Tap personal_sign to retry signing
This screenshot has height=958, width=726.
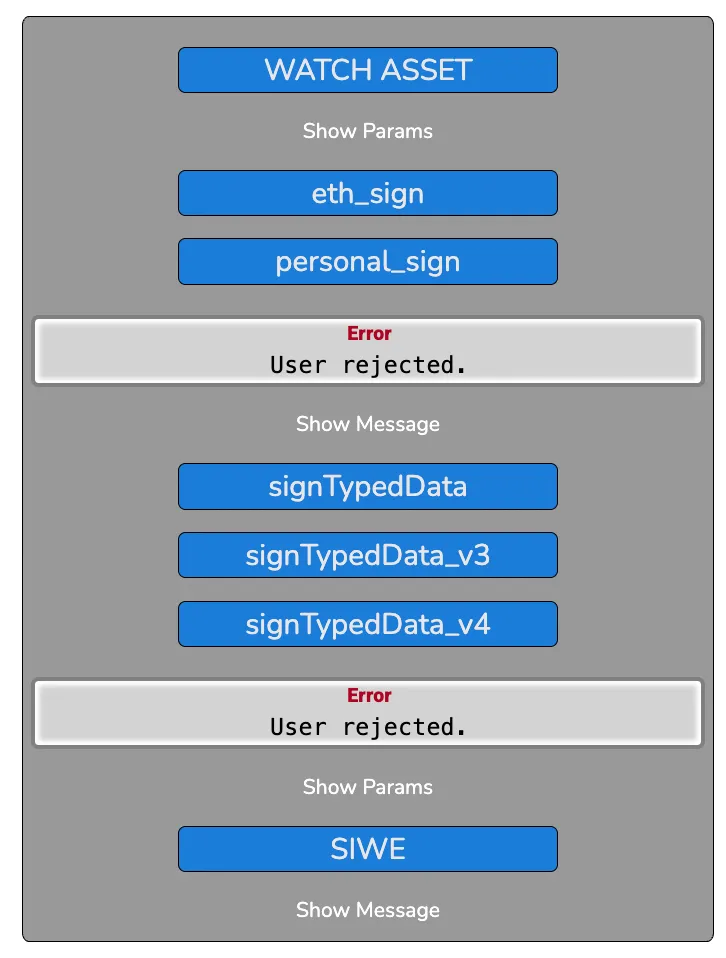click(x=367, y=261)
